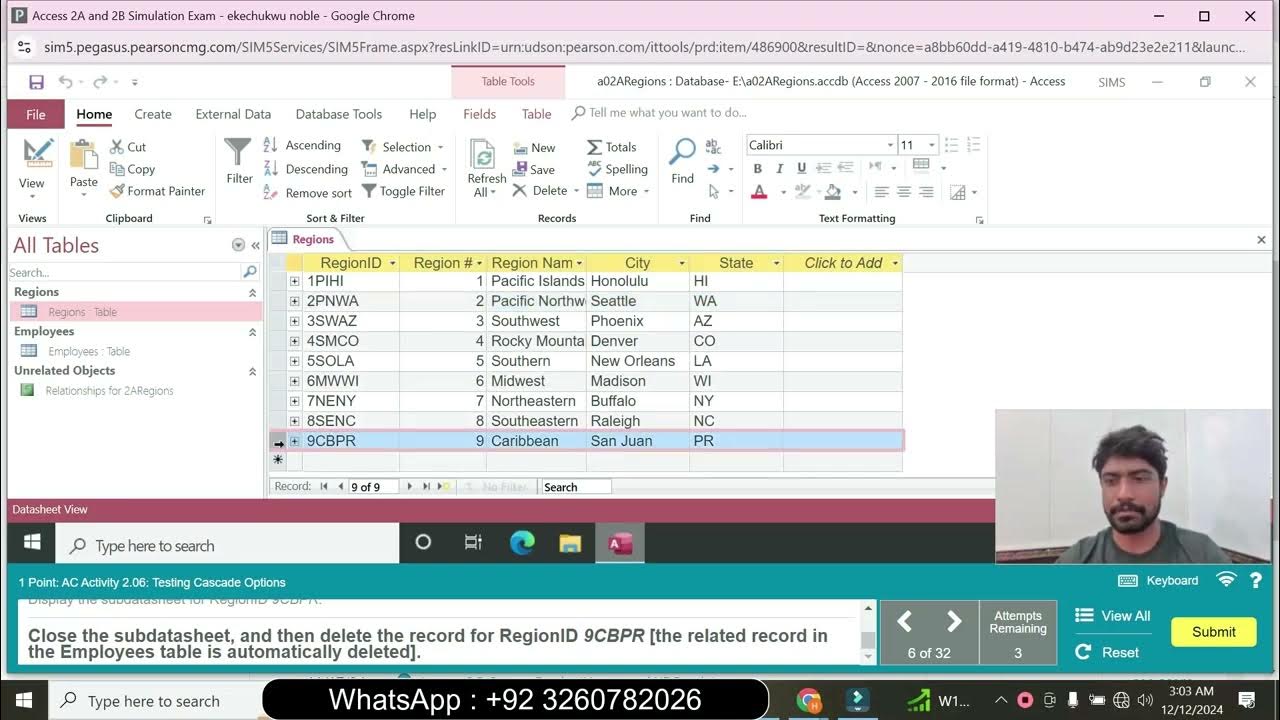Open the font size 11 dropdown

click(x=931, y=145)
